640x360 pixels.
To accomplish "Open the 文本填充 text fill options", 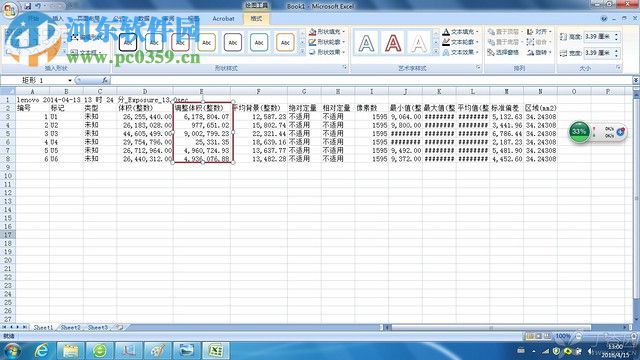I will tap(460, 31).
